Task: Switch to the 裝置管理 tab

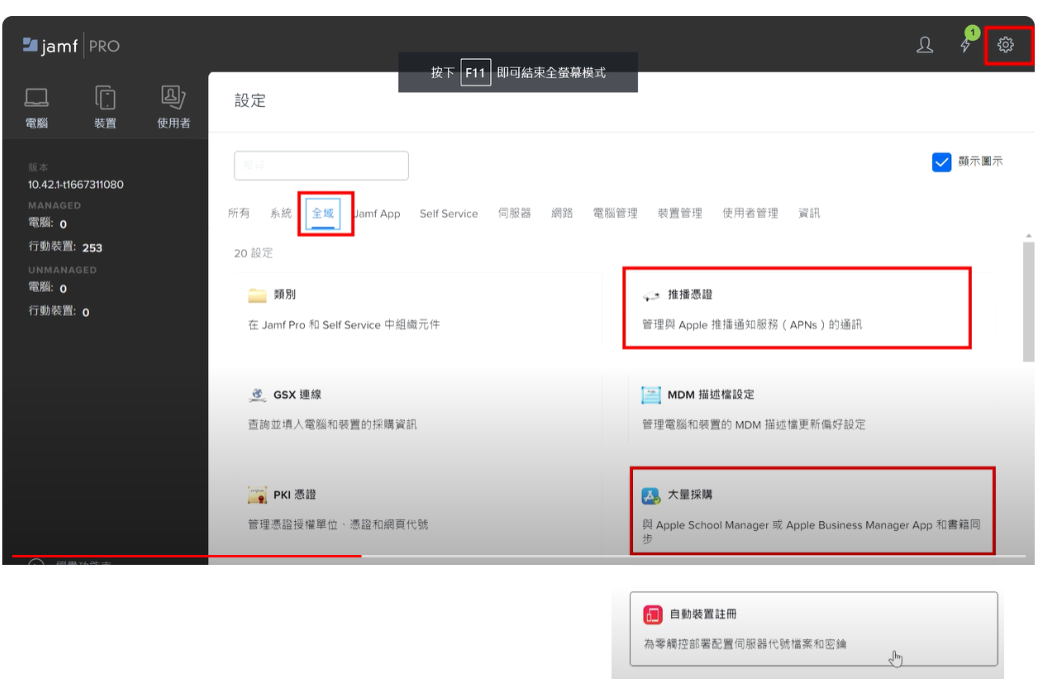Action: [x=680, y=213]
